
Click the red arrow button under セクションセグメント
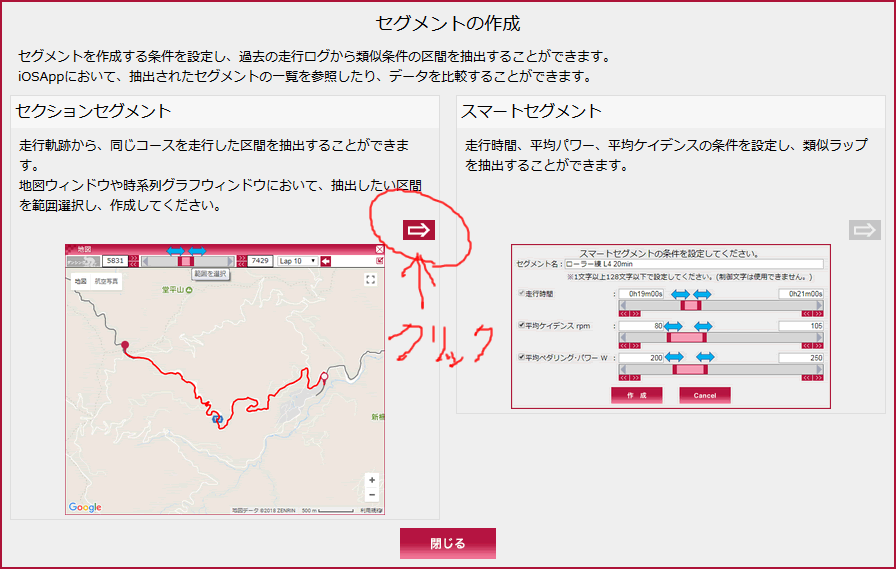click(419, 230)
